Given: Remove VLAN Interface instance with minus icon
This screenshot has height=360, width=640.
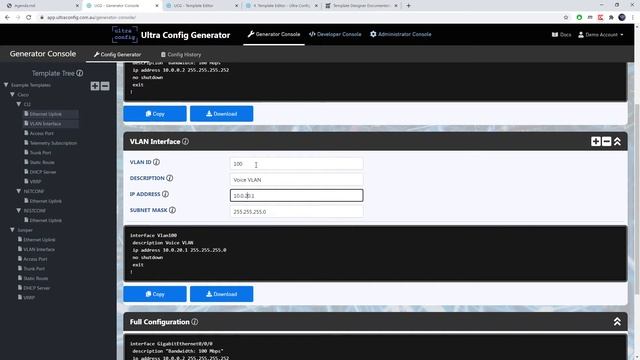Looking at the screenshot, I should coord(607,142).
